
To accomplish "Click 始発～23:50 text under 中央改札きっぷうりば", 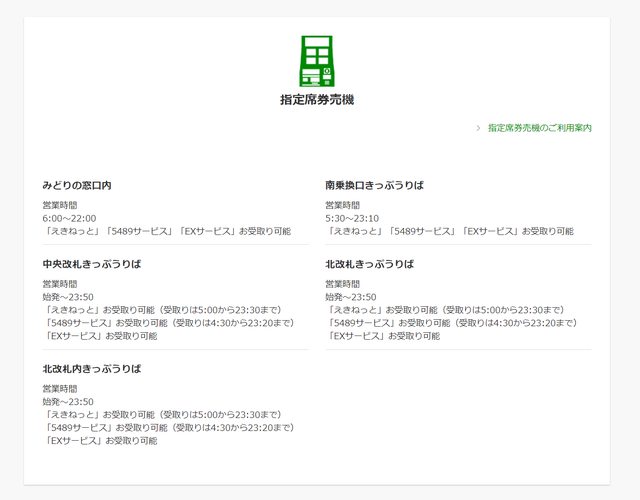I will tap(68, 296).
